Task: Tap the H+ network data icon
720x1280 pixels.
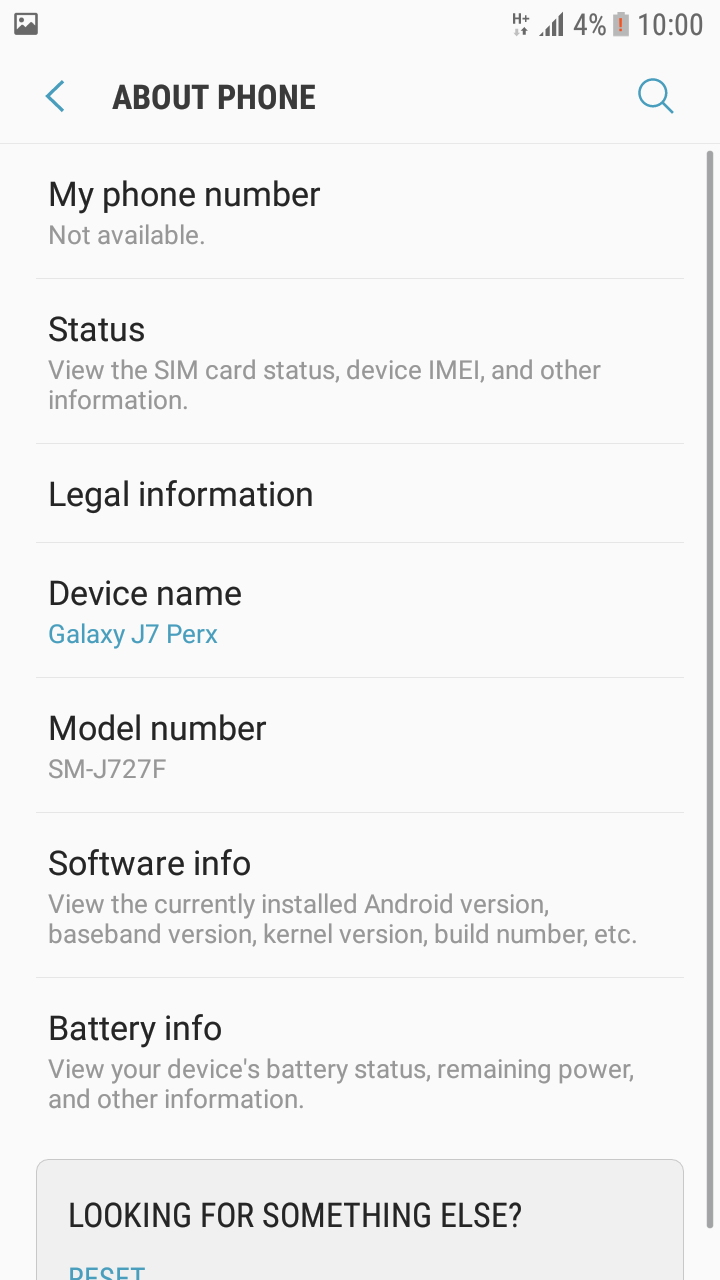Action: (520, 24)
